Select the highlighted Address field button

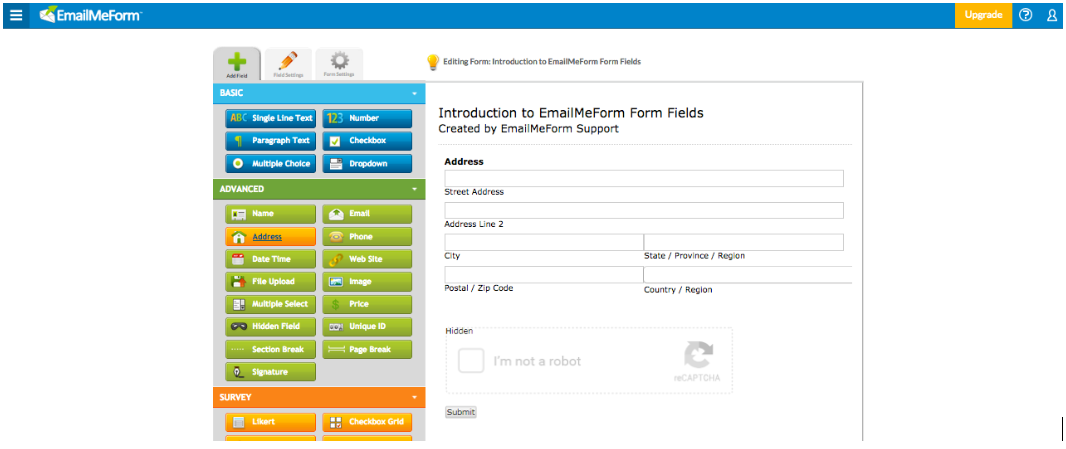[x=271, y=237]
